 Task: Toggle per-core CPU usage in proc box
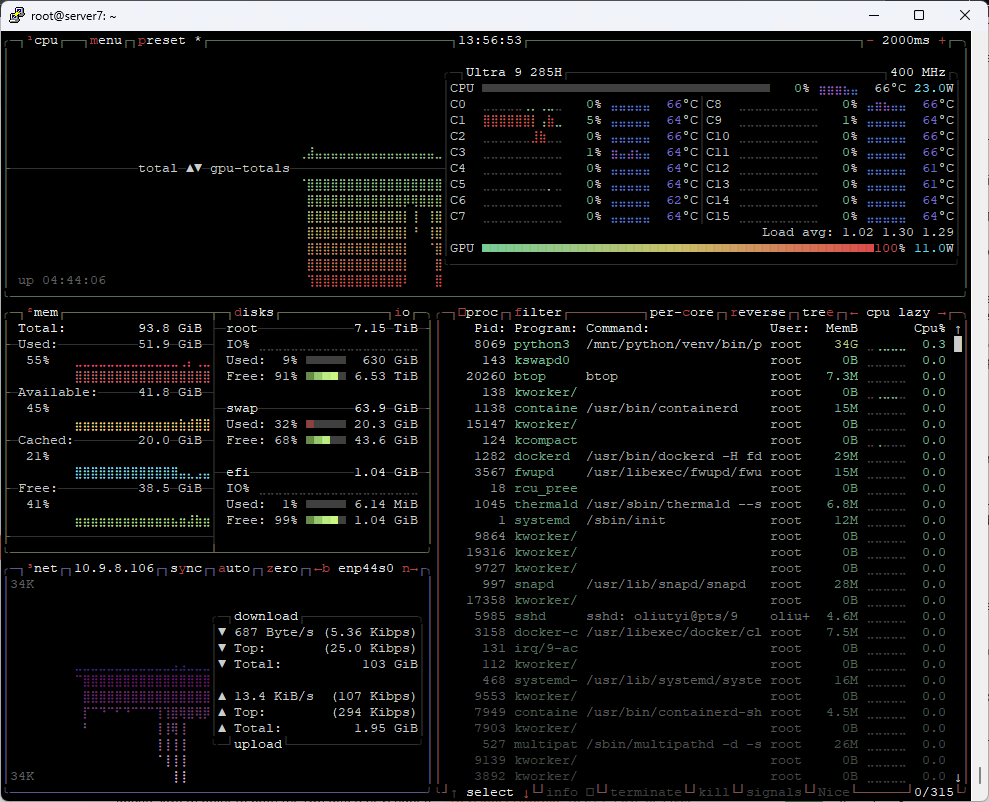pos(682,312)
